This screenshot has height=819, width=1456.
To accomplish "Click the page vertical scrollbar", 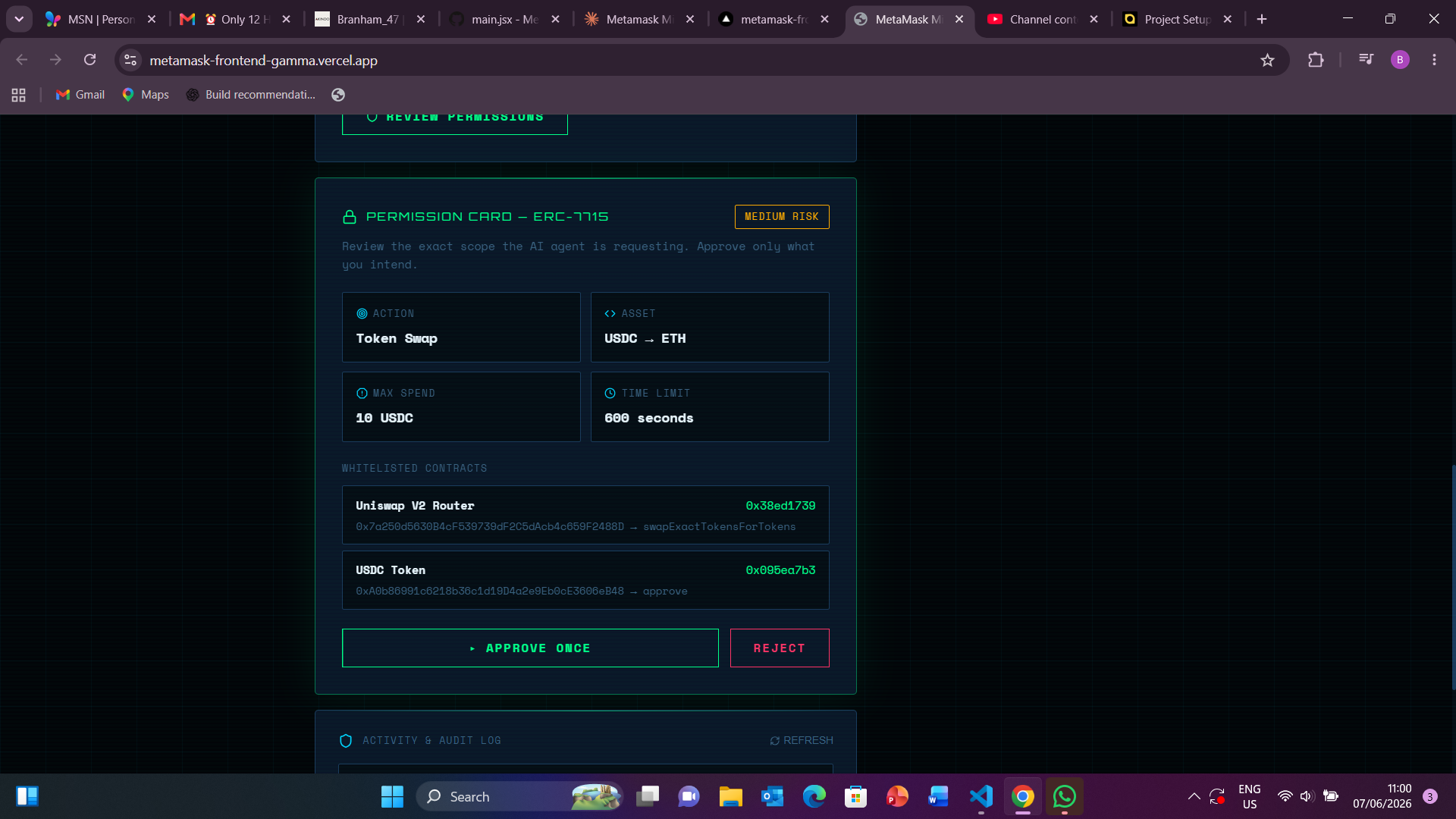I will (x=1453, y=576).
